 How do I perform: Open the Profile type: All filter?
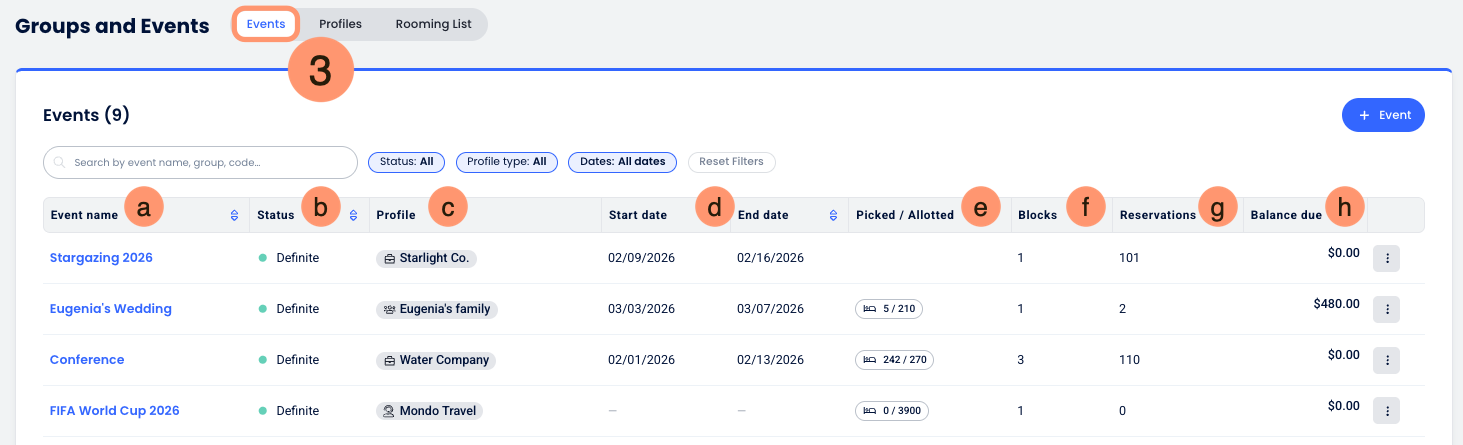506,162
